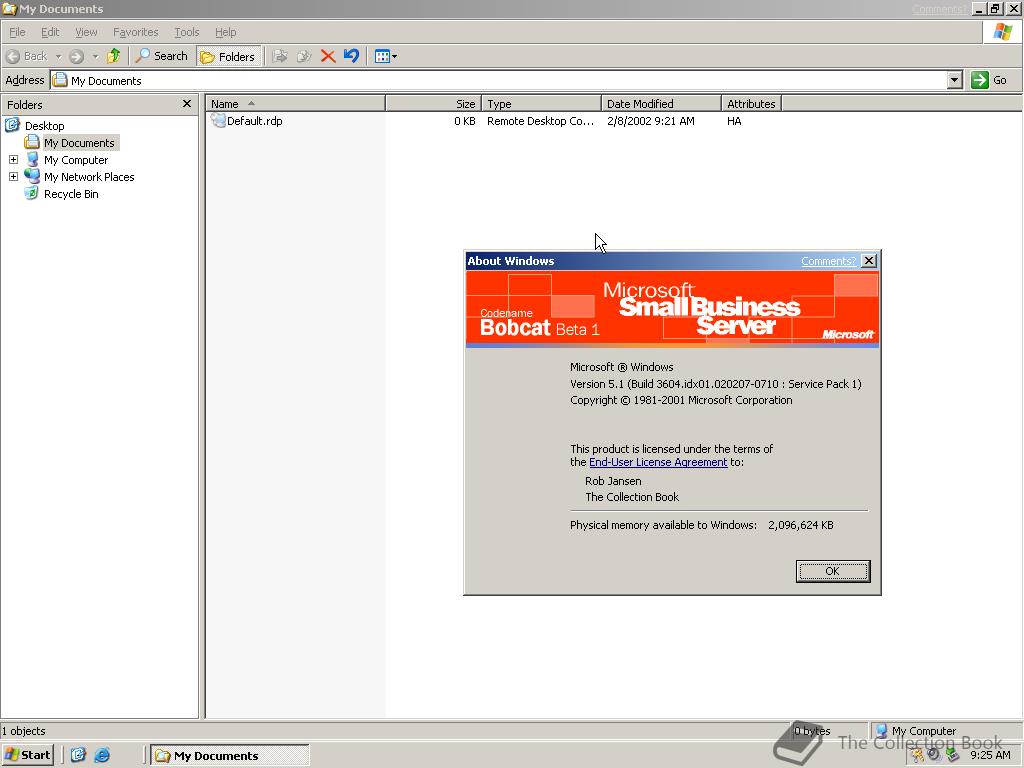Select the Default.rdp file
Screen dimensions: 1024x768
click(x=254, y=121)
